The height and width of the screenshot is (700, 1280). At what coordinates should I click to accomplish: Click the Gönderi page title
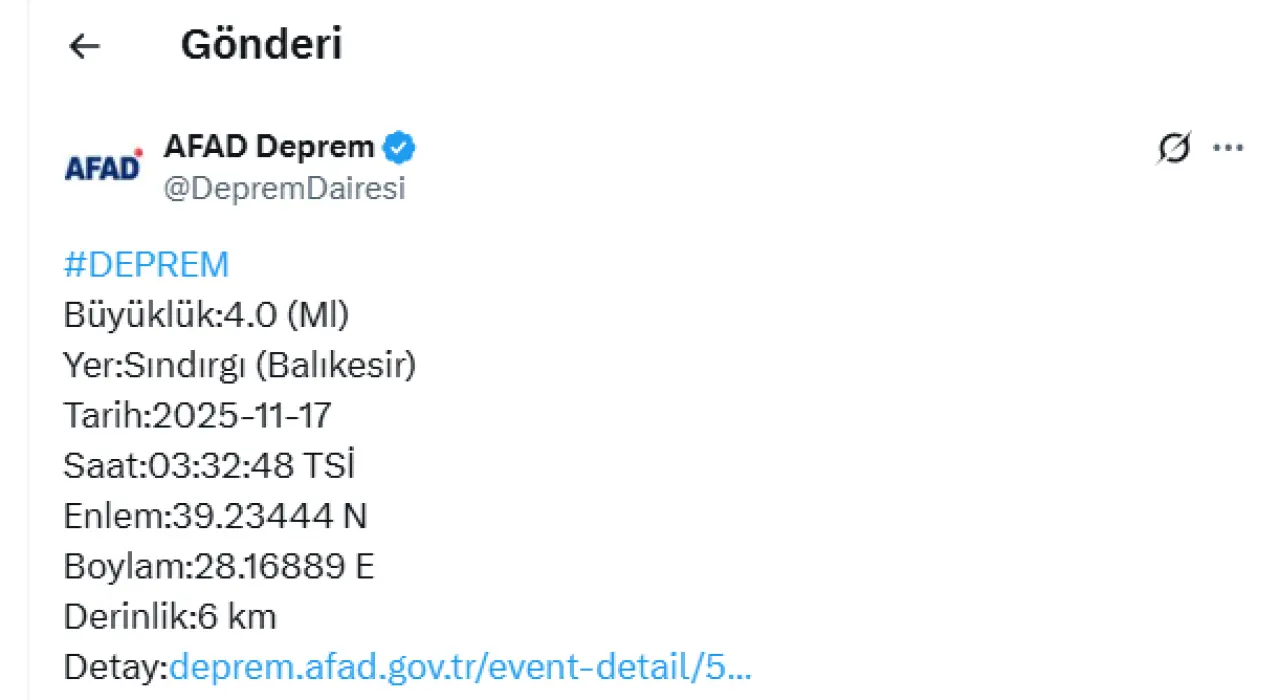click(261, 45)
